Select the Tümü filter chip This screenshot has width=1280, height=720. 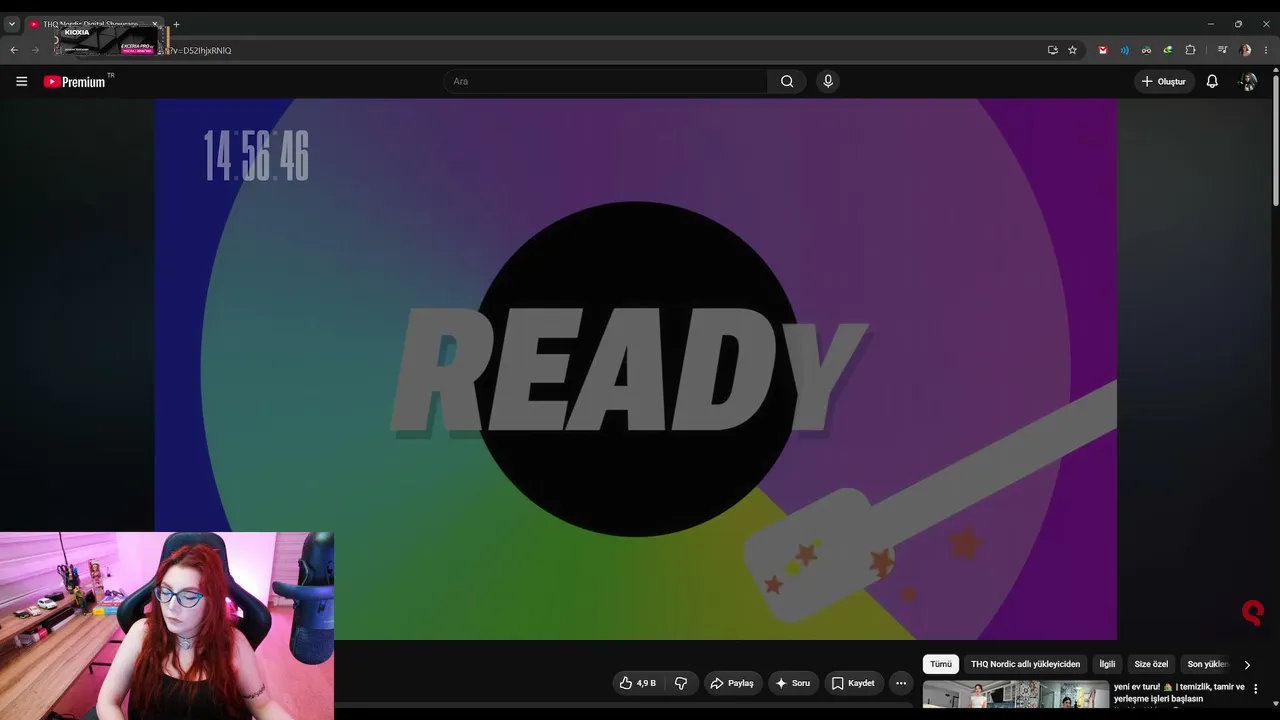pos(941,664)
